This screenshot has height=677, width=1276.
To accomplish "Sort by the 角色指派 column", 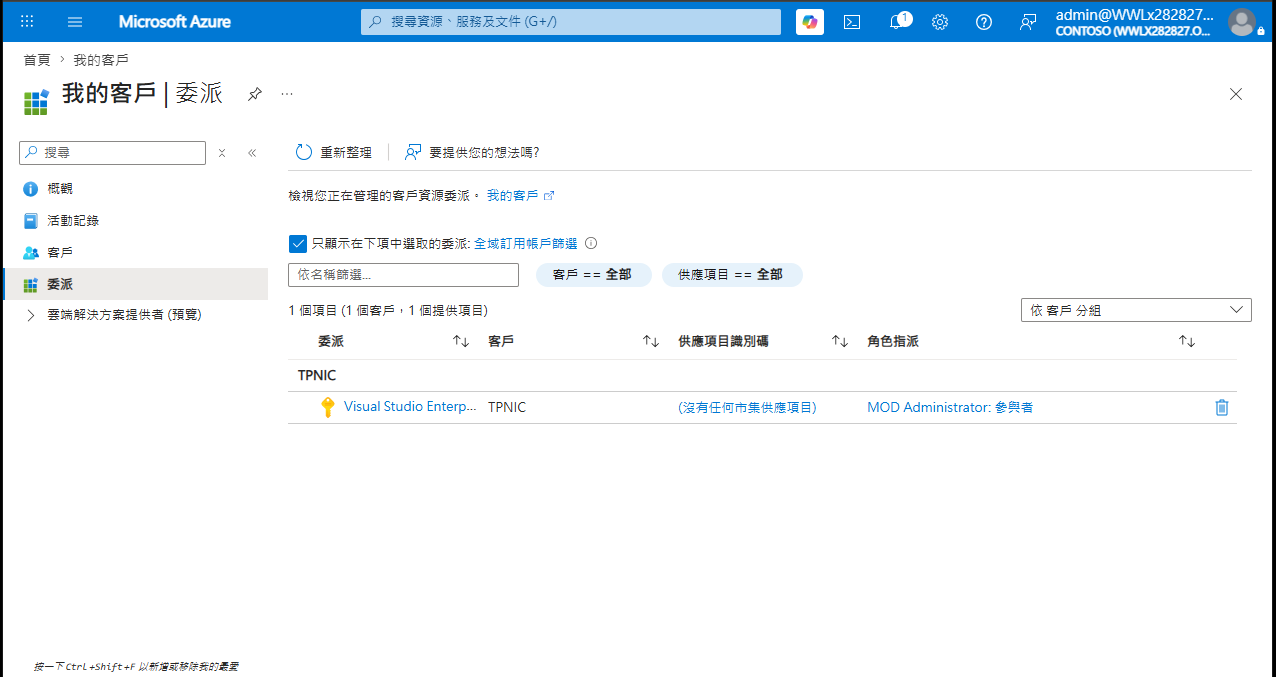I will [1187, 341].
